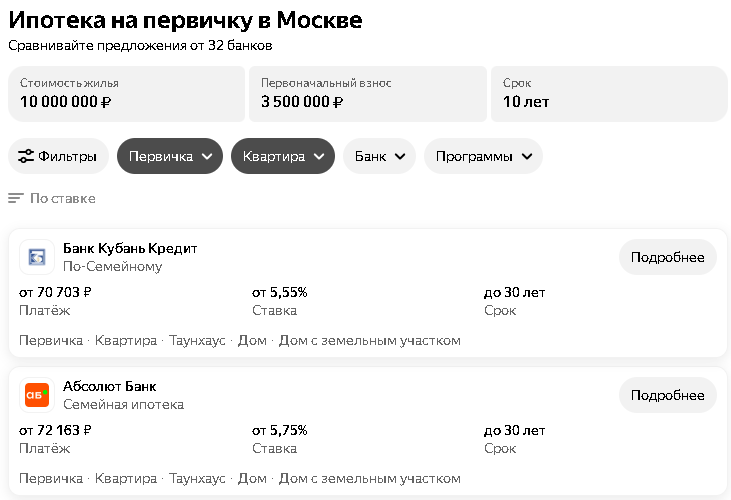Click the от 5,55% rate value
The height and width of the screenshot is (500, 731).
[x=280, y=293]
